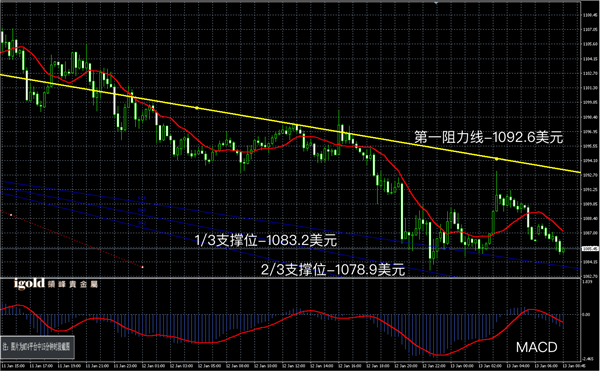Select the 第一阻力线-1092.6美元 resistance label
Viewport: 600px width, 371px height.
pos(489,137)
